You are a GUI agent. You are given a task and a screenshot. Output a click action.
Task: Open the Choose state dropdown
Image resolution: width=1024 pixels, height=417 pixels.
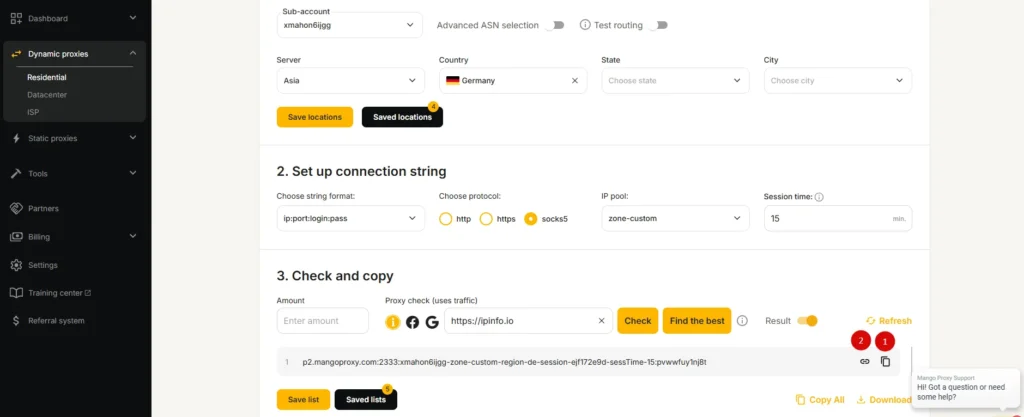675,81
